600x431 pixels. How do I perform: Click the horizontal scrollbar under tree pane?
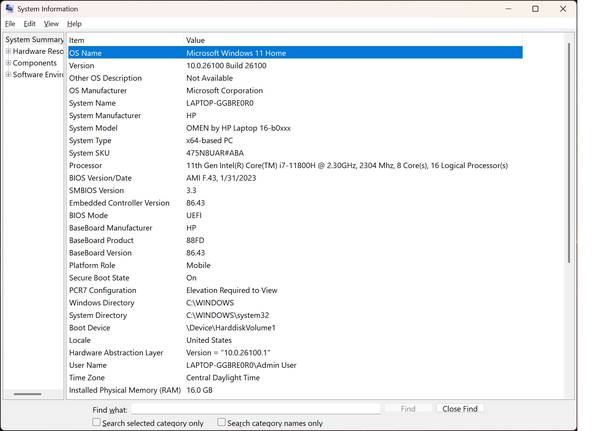[28, 394]
